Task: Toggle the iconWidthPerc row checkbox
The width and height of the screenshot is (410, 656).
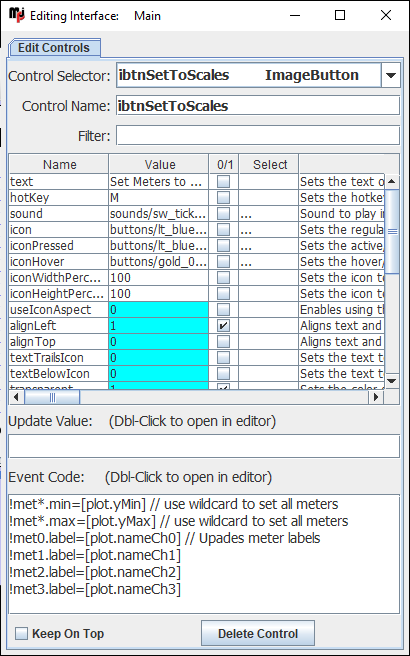Action: [223, 278]
